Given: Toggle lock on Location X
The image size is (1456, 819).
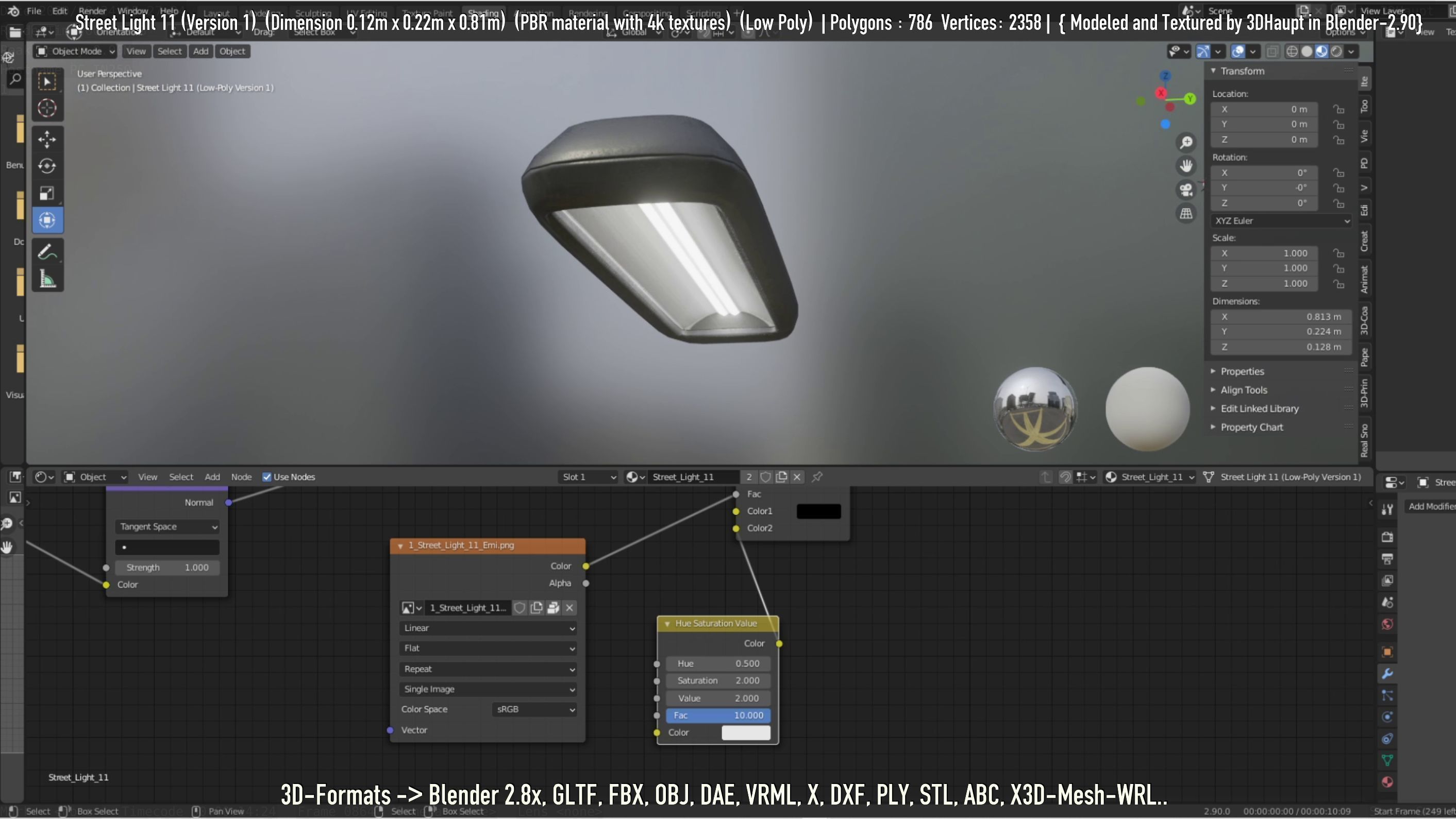Looking at the screenshot, I should (1338, 109).
